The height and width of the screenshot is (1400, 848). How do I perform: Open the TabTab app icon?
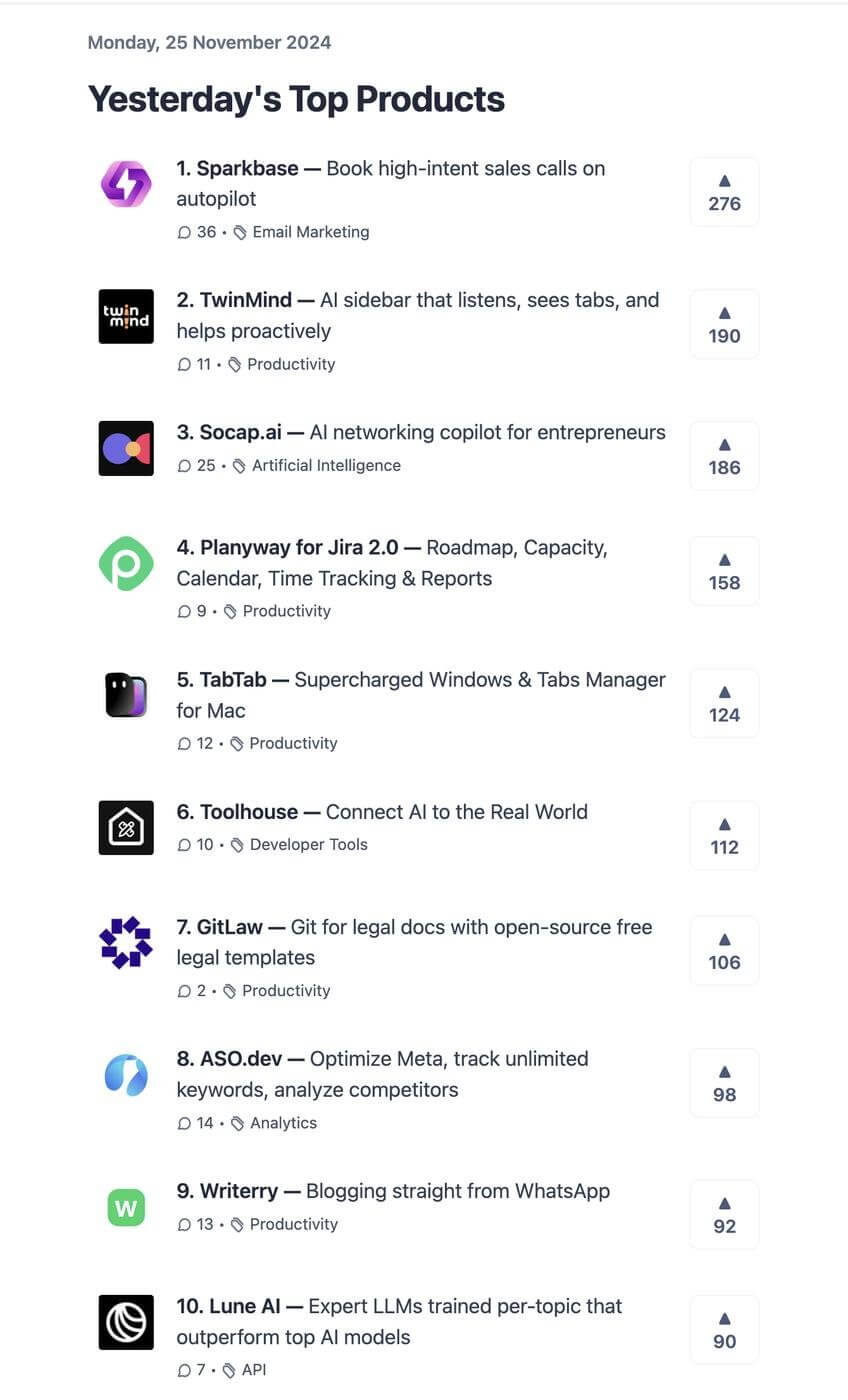(x=125, y=695)
